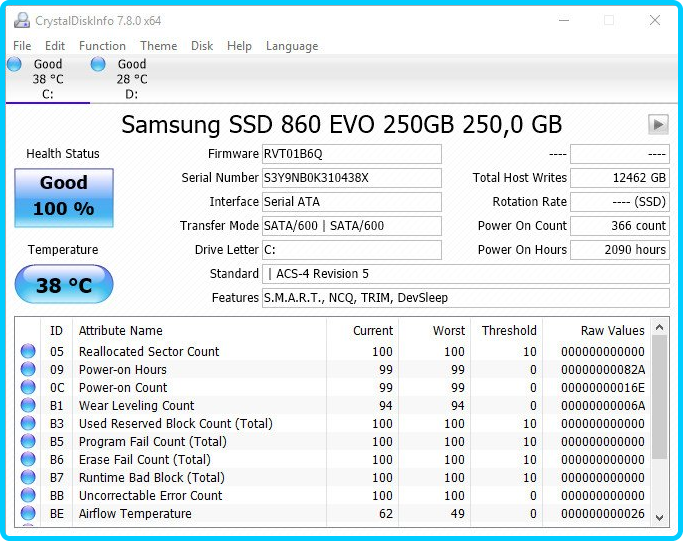Click the Power On Count value 366 count
Viewport: 683px width, 541px height.
pyautogui.click(x=620, y=226)
